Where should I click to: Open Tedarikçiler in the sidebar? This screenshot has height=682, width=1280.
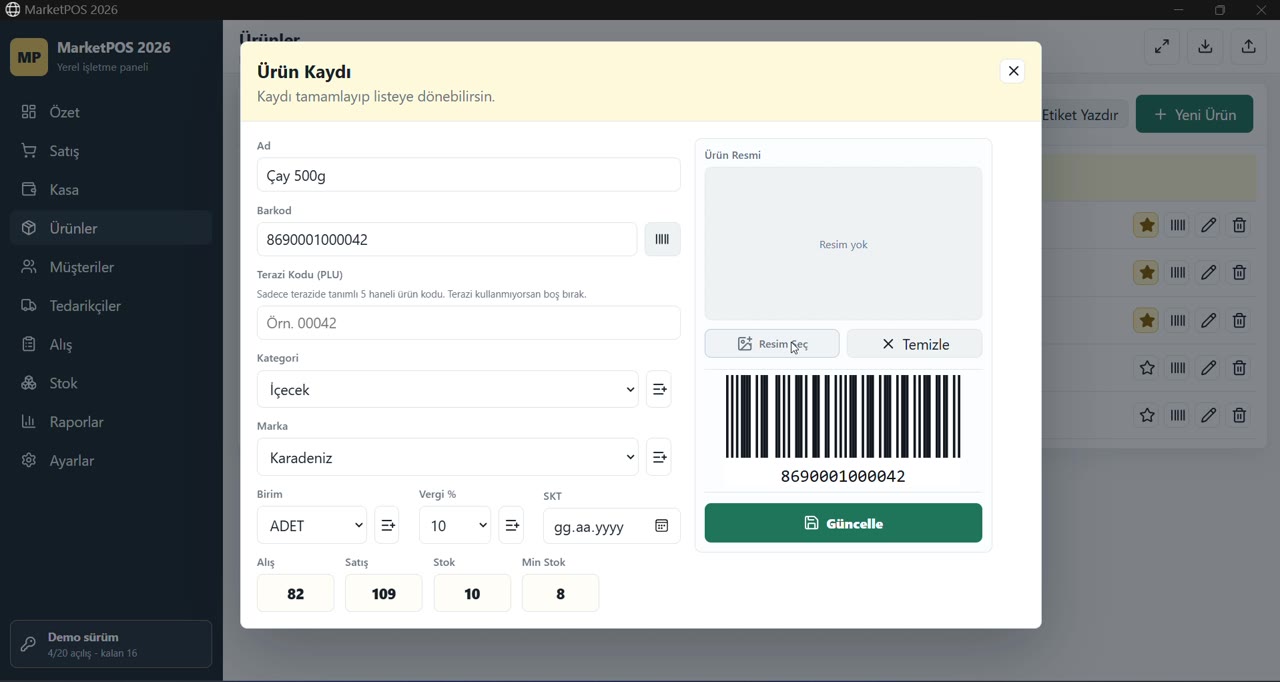click(x=111, y=306)
